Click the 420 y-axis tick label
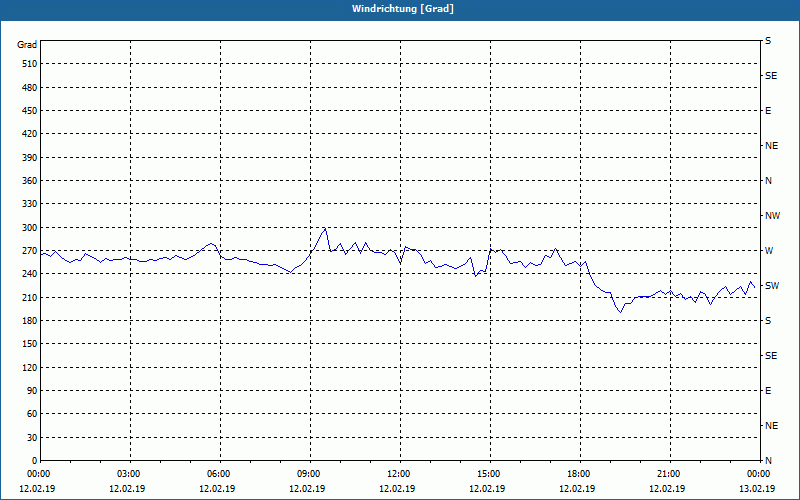 click(30, 134)
